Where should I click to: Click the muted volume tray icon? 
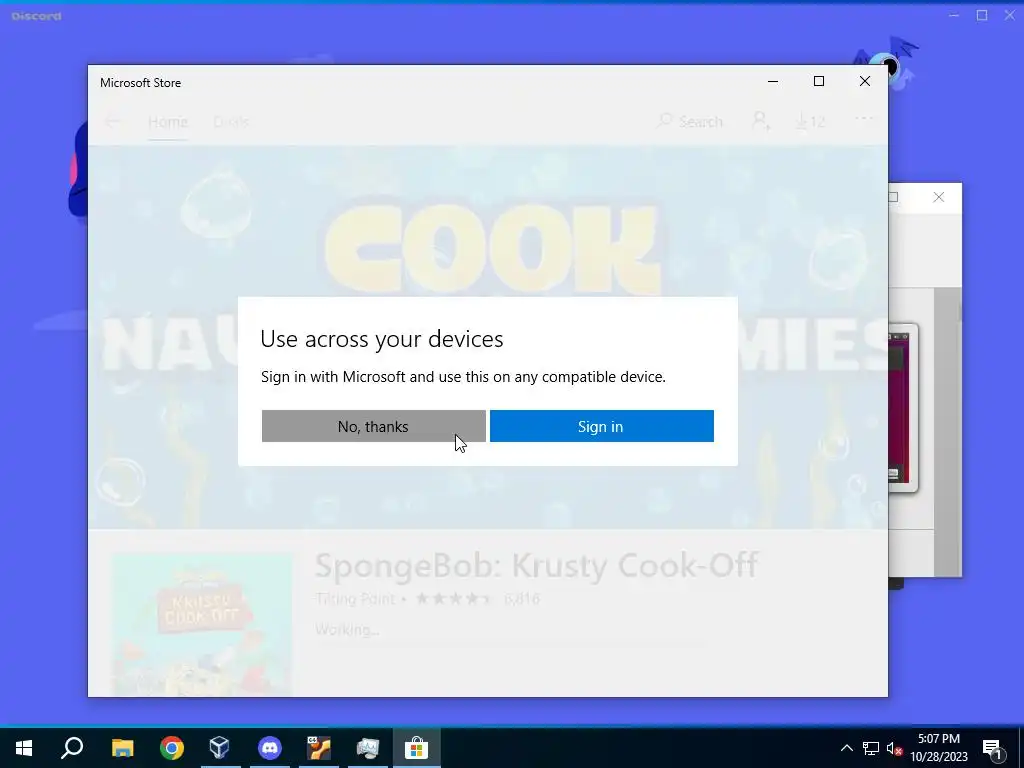[x=894, y=748]
